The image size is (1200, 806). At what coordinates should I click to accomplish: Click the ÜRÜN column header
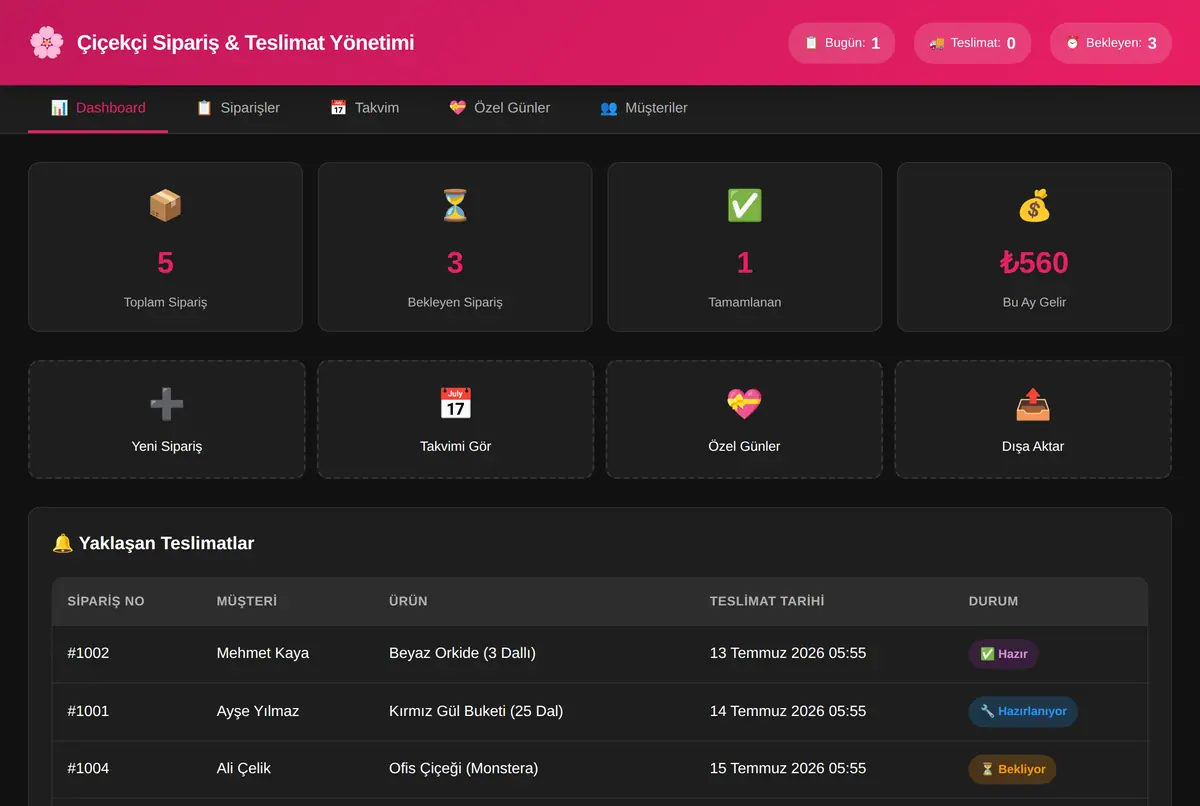(x=408, y=601)
